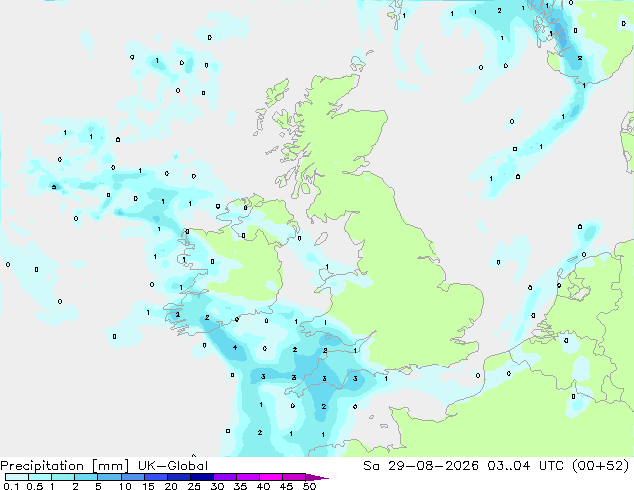Viewport: 634px width, 490px height.
Task: Click the '(00+52)' forecast offset text
Action: click(601, 466)
